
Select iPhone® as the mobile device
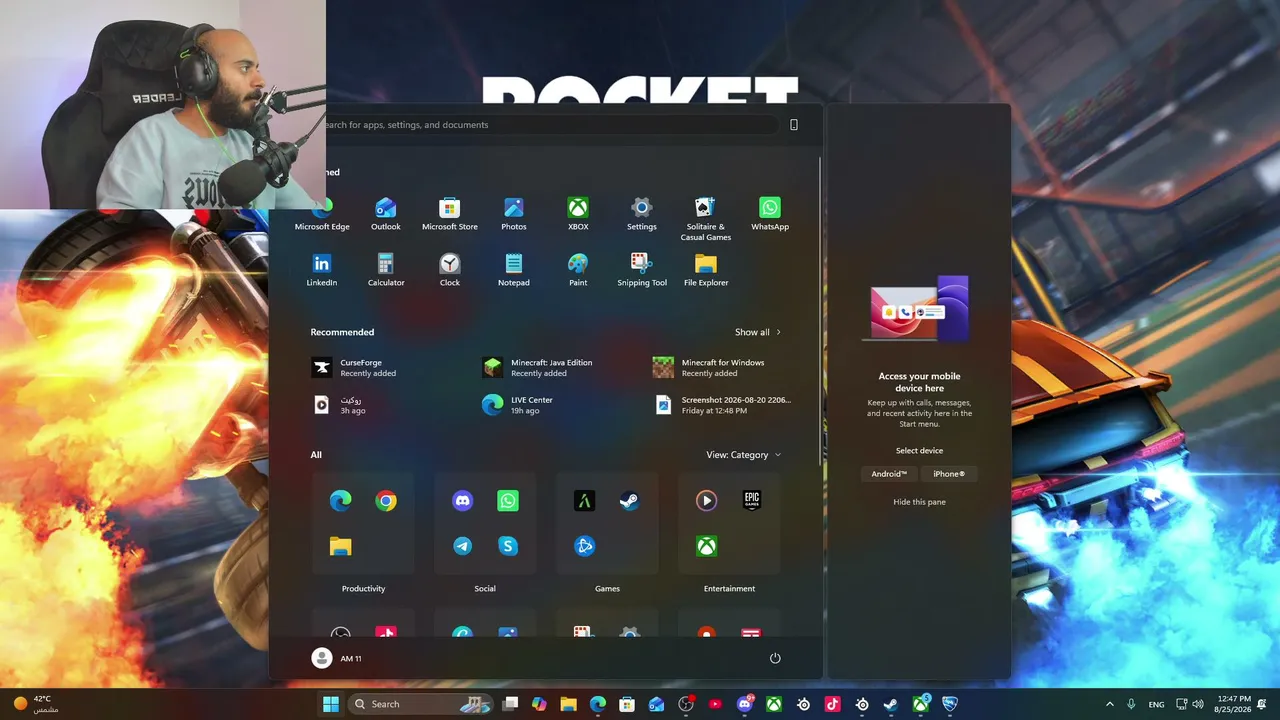(949, 474)
